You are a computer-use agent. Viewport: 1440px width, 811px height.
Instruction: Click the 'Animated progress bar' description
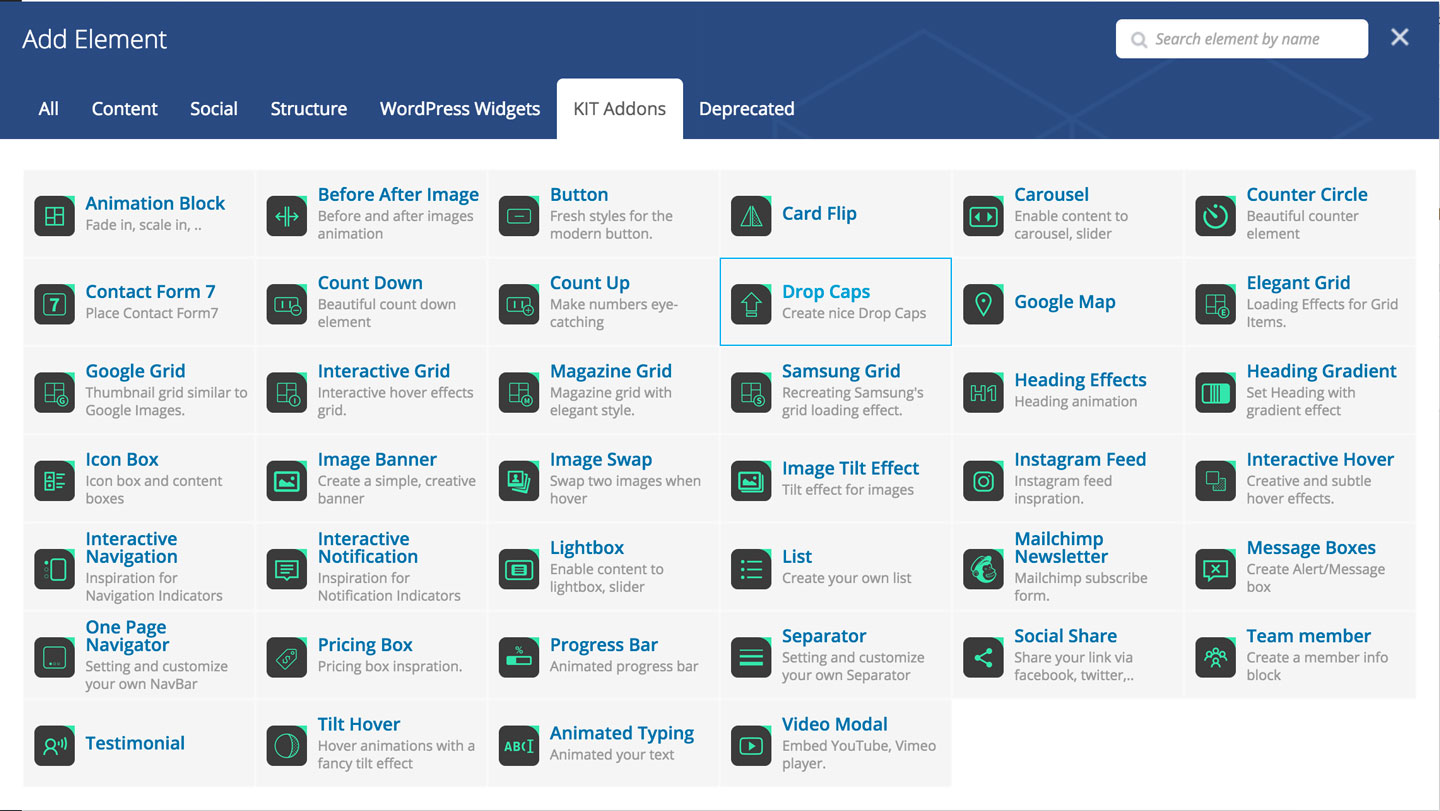(x=624, y=666)
